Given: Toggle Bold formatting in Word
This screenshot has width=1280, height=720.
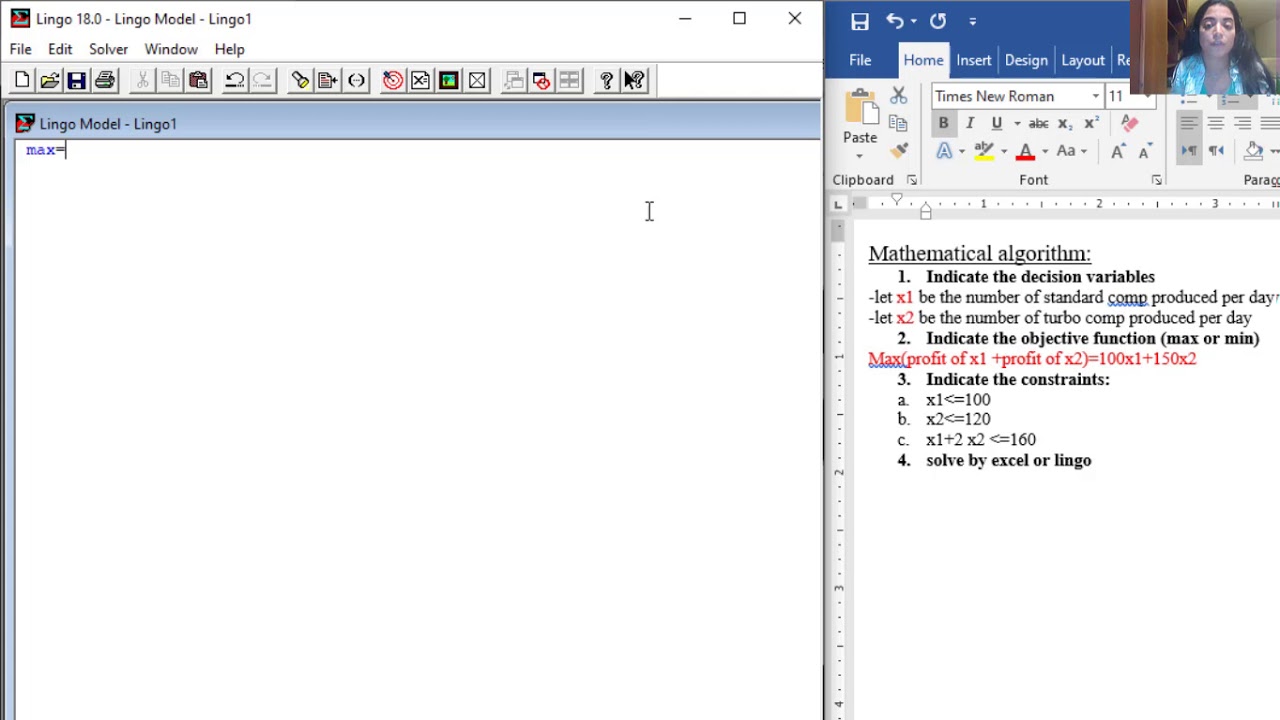Looking at the screenshot, I should pyautogui.click(x=943, y=123).
